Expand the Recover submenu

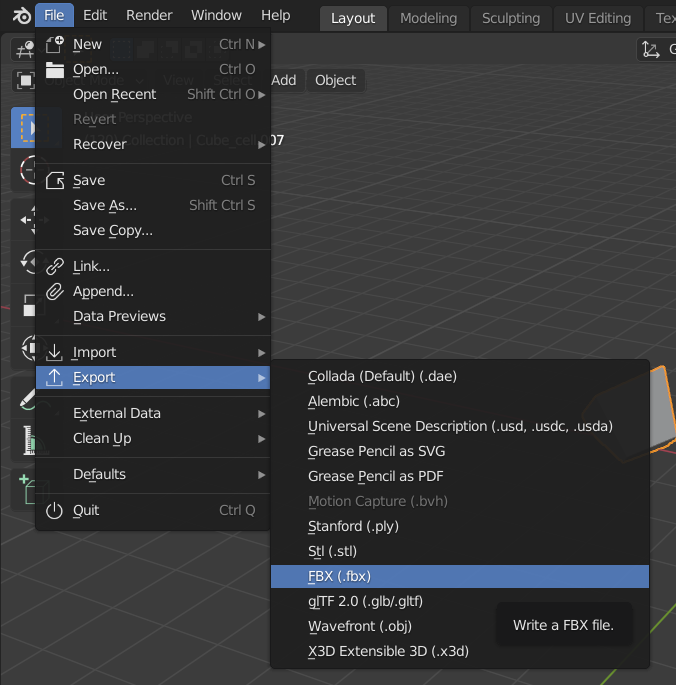click(153, 144)
